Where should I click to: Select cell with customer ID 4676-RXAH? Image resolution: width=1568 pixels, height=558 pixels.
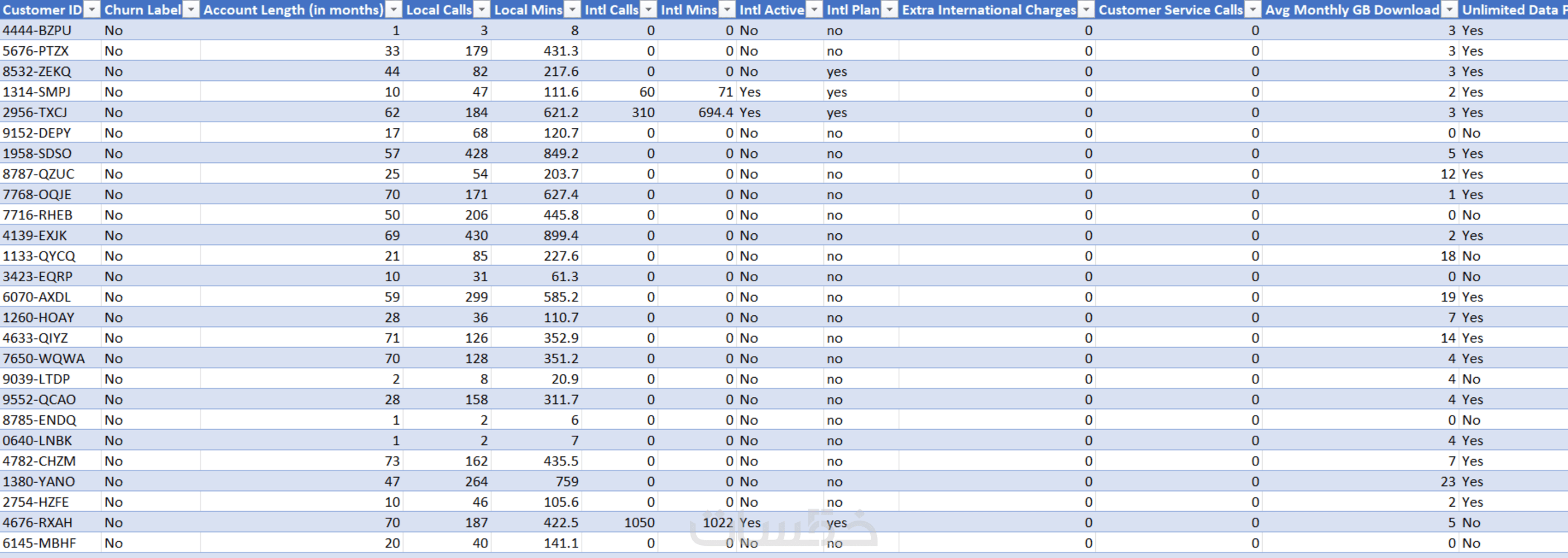(x=51, y=522)
